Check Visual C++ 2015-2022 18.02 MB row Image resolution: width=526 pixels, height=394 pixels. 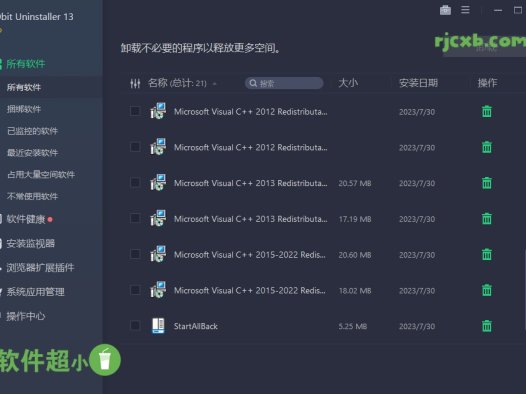pyautogui.click(x=135, y=290)
